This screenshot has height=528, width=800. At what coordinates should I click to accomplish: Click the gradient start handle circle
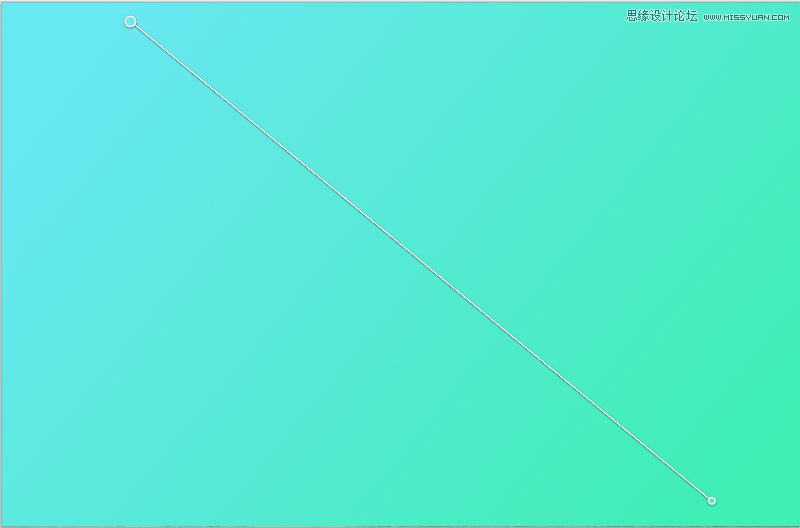click(130, 21)
